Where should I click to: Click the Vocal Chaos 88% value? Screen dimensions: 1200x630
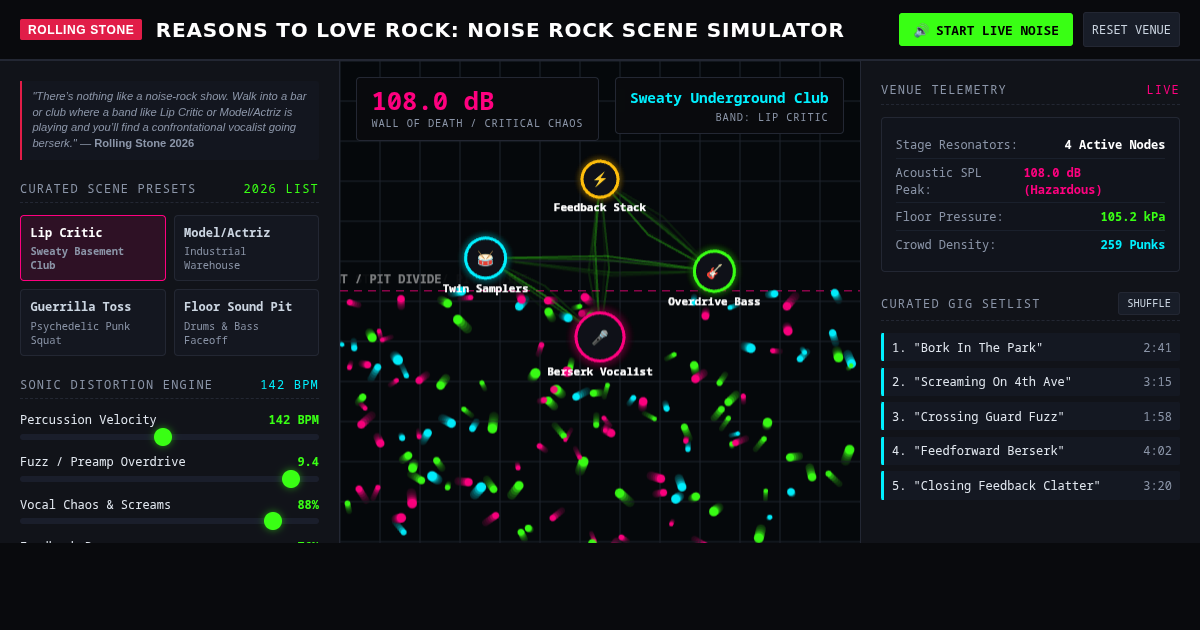pyautogui.click(x=308, y=505)
